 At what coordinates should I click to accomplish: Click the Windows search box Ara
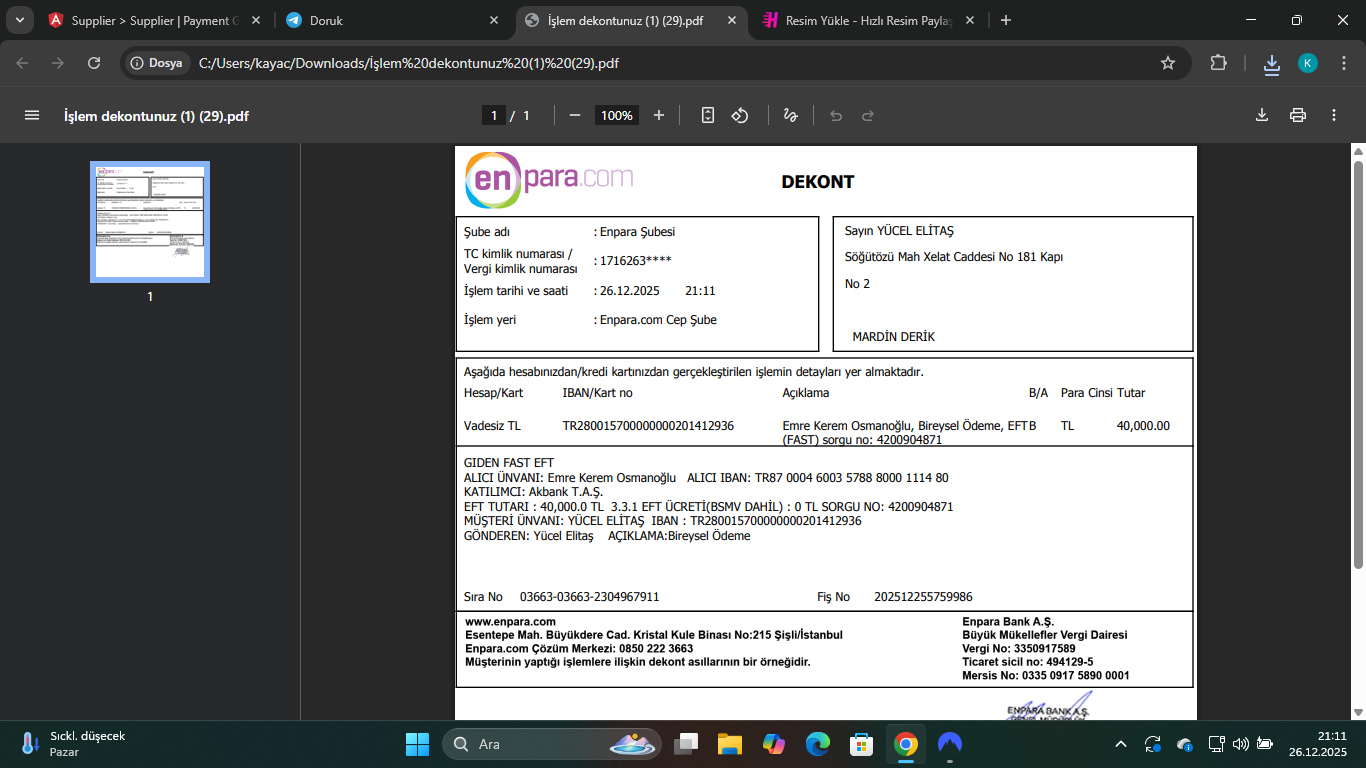554,744
